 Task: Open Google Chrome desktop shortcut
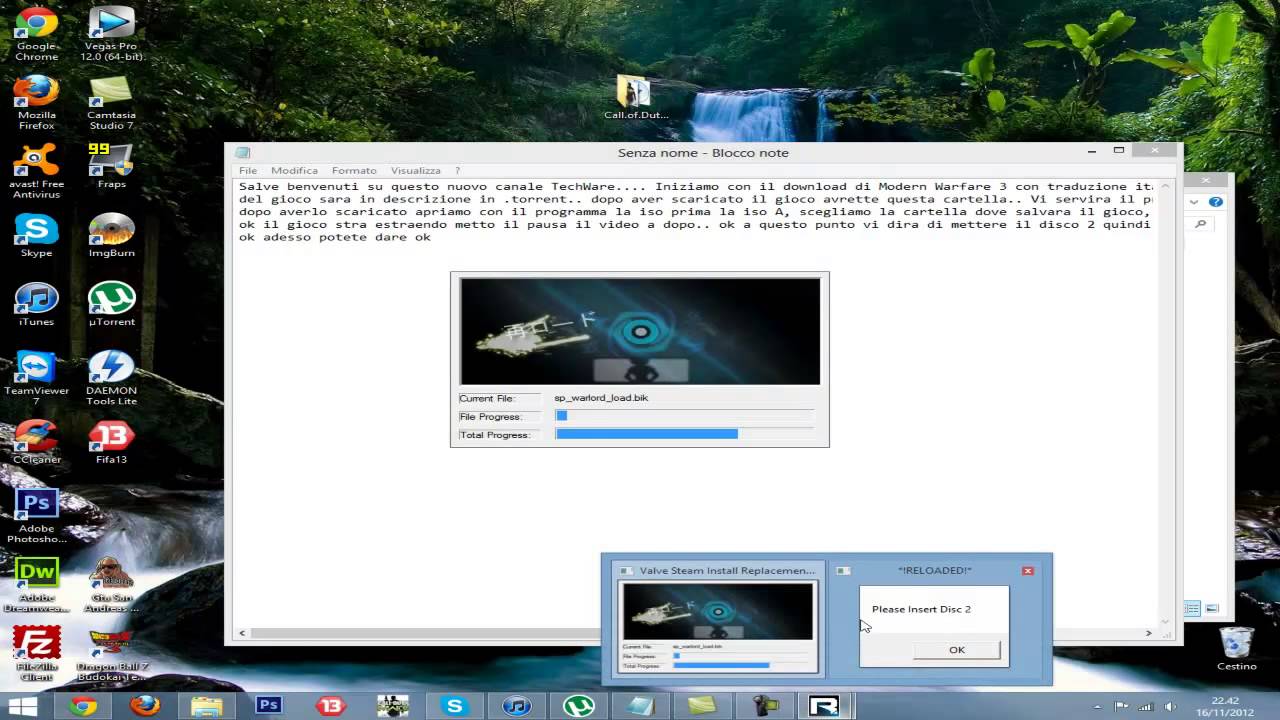coord(36,34)
